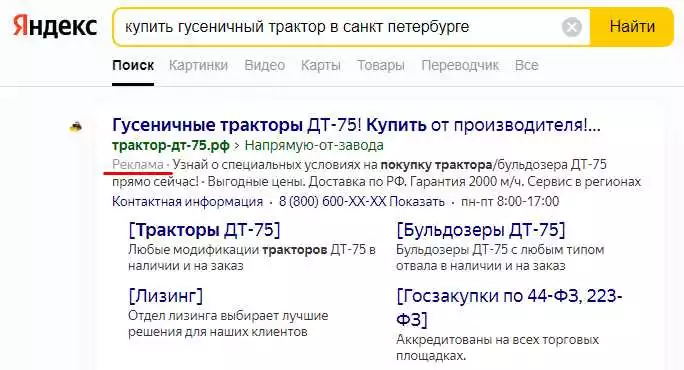Open the Все tab
Screen dimensions: 684x370
coord(527,65)
